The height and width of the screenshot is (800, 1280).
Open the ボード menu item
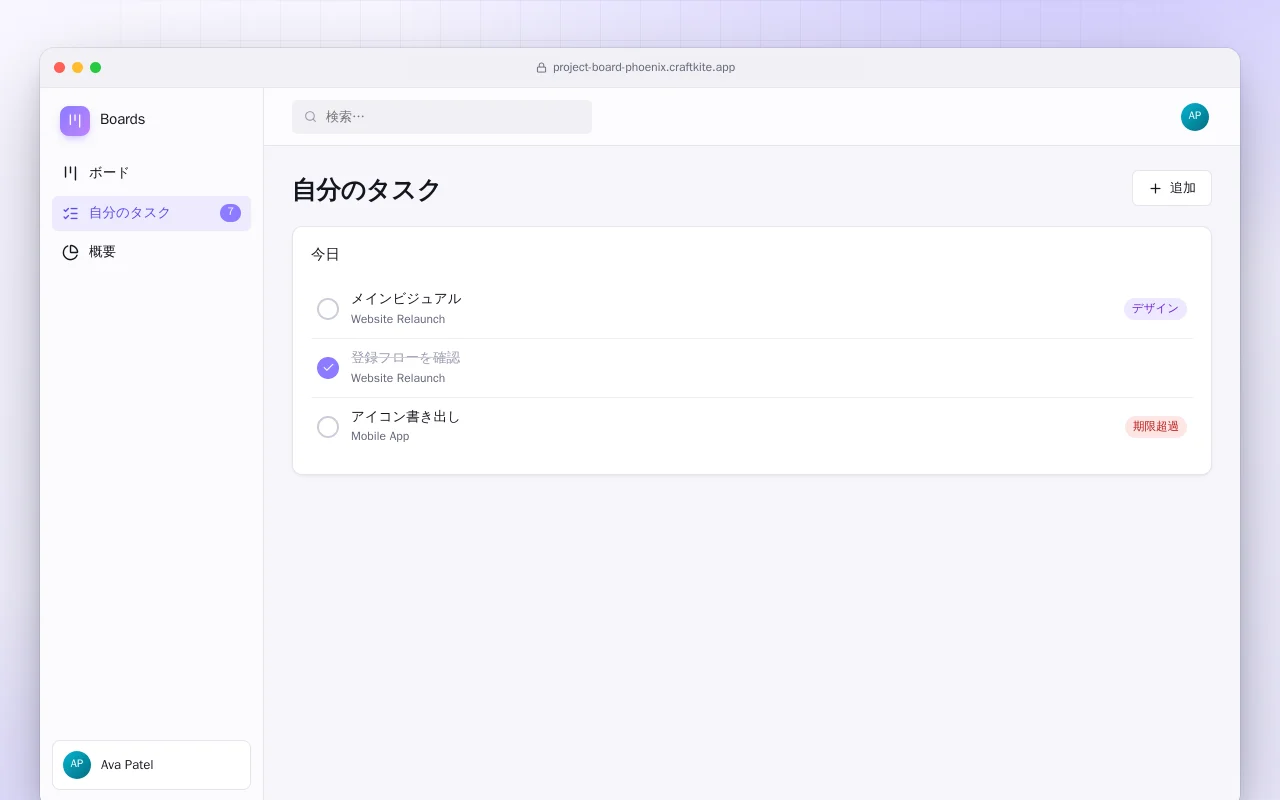(x=151, y=173)
